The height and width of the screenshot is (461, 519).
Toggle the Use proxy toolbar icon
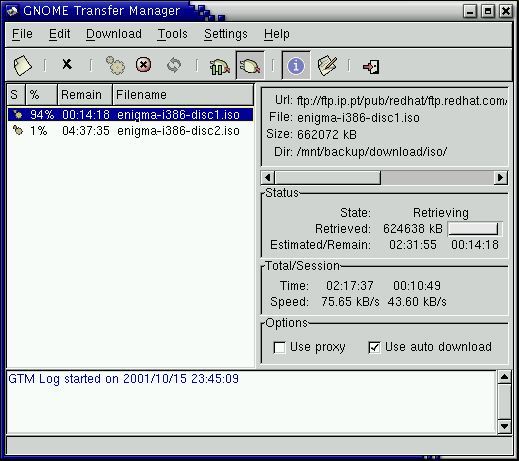click(220, 66)
